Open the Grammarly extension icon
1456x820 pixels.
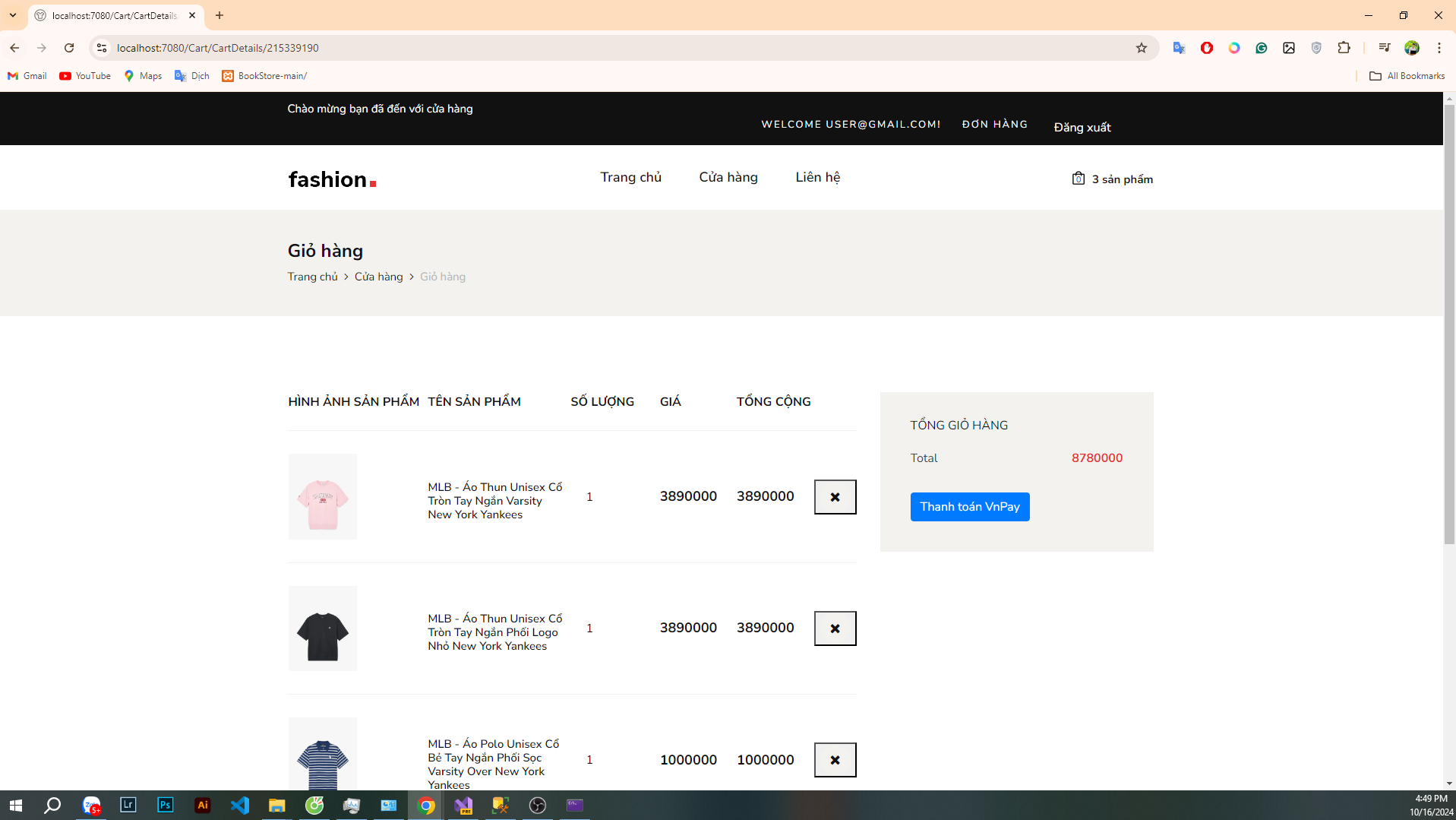click(x=1262, y=48)
